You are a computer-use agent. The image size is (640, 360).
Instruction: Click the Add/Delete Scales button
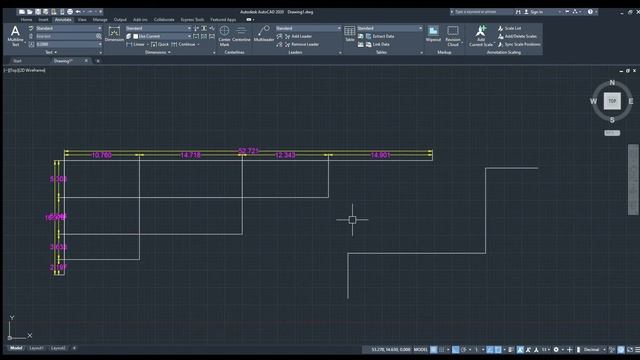click(x=517, y=36)
